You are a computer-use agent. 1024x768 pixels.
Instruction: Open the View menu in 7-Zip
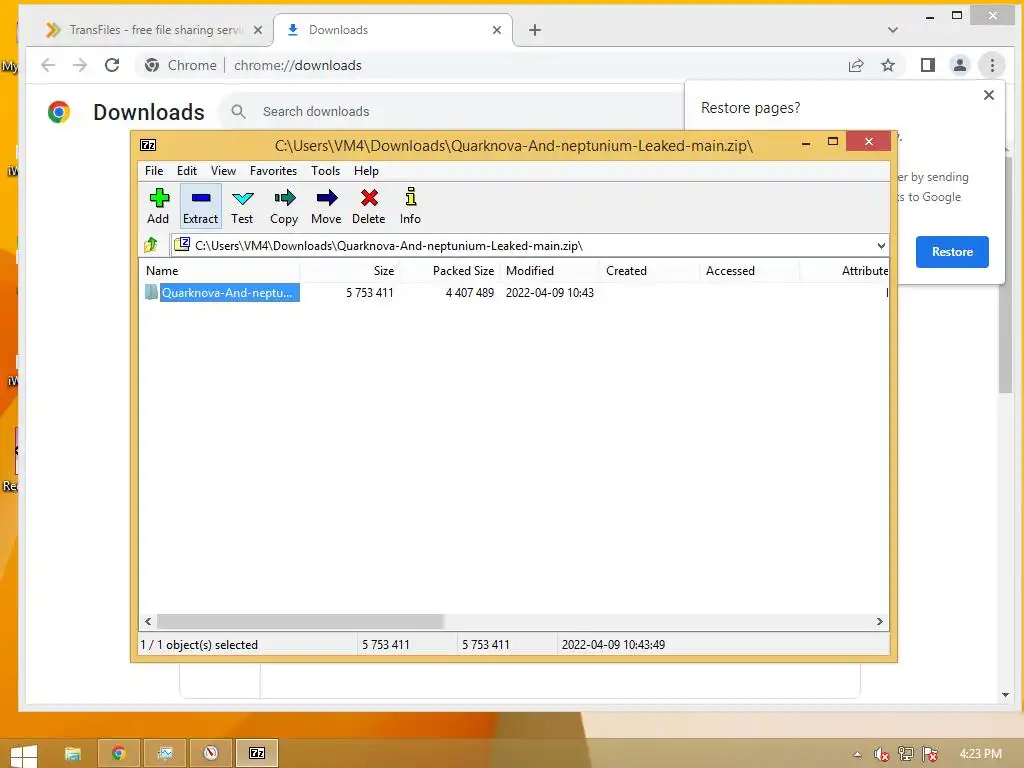point(223,170)
